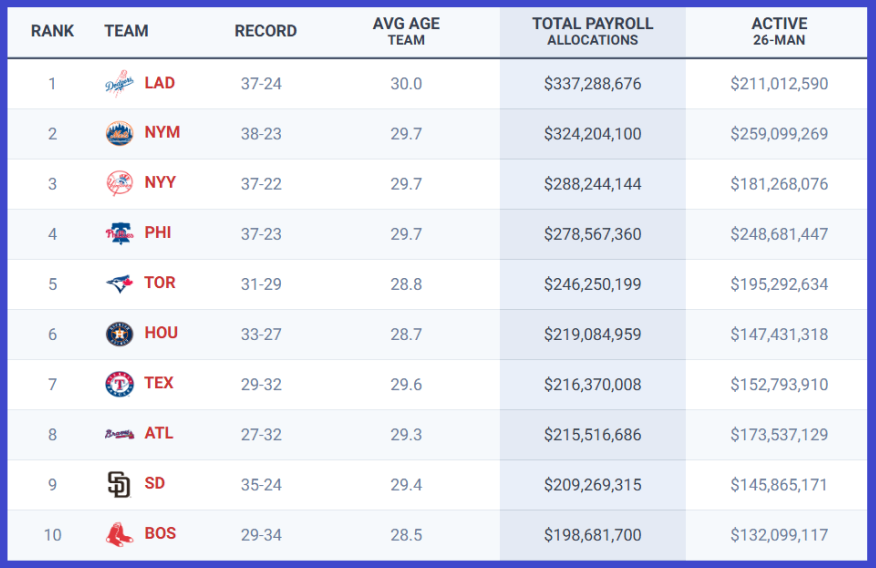Click the Padres record 35-24
This screenshot has width=876, height=568.
261,485
